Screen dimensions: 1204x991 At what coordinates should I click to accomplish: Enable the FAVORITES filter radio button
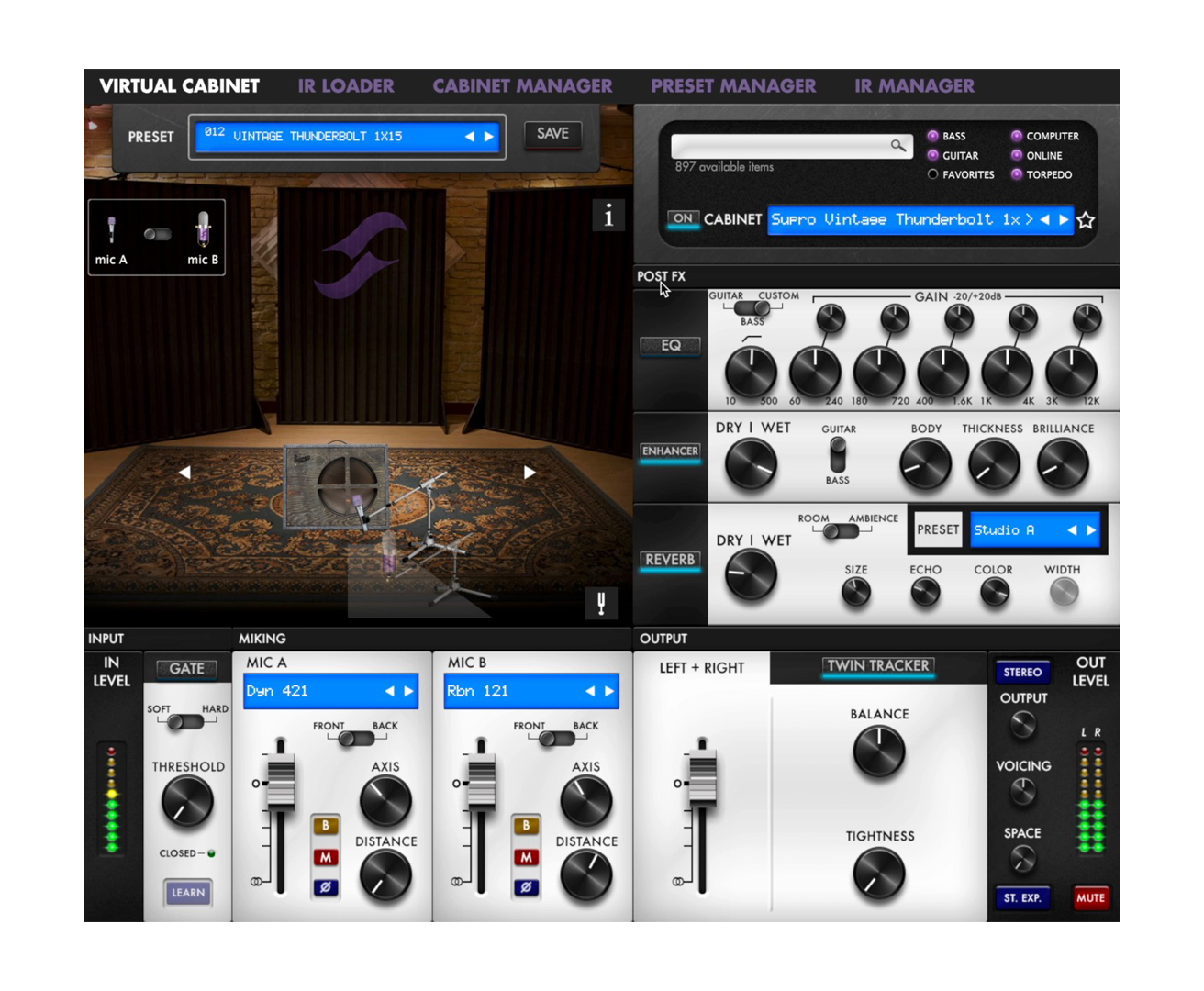click(932, 174)
